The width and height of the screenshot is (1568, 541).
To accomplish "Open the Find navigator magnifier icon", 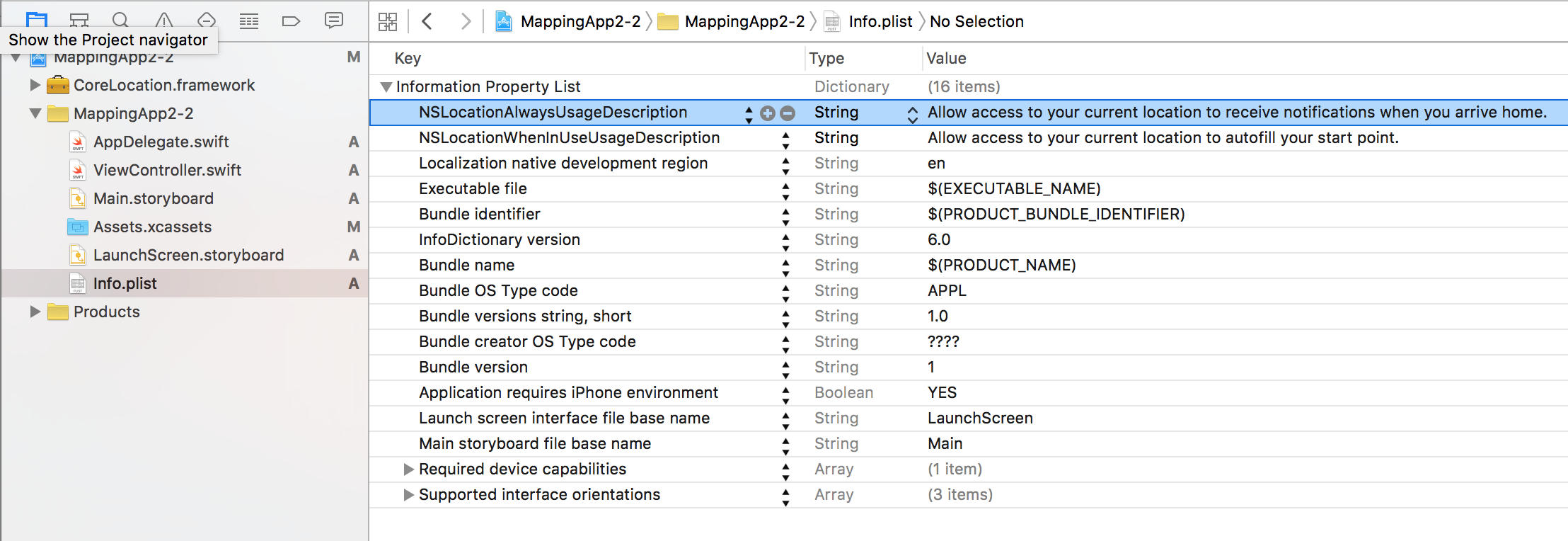I will click(x=121, y=20).
